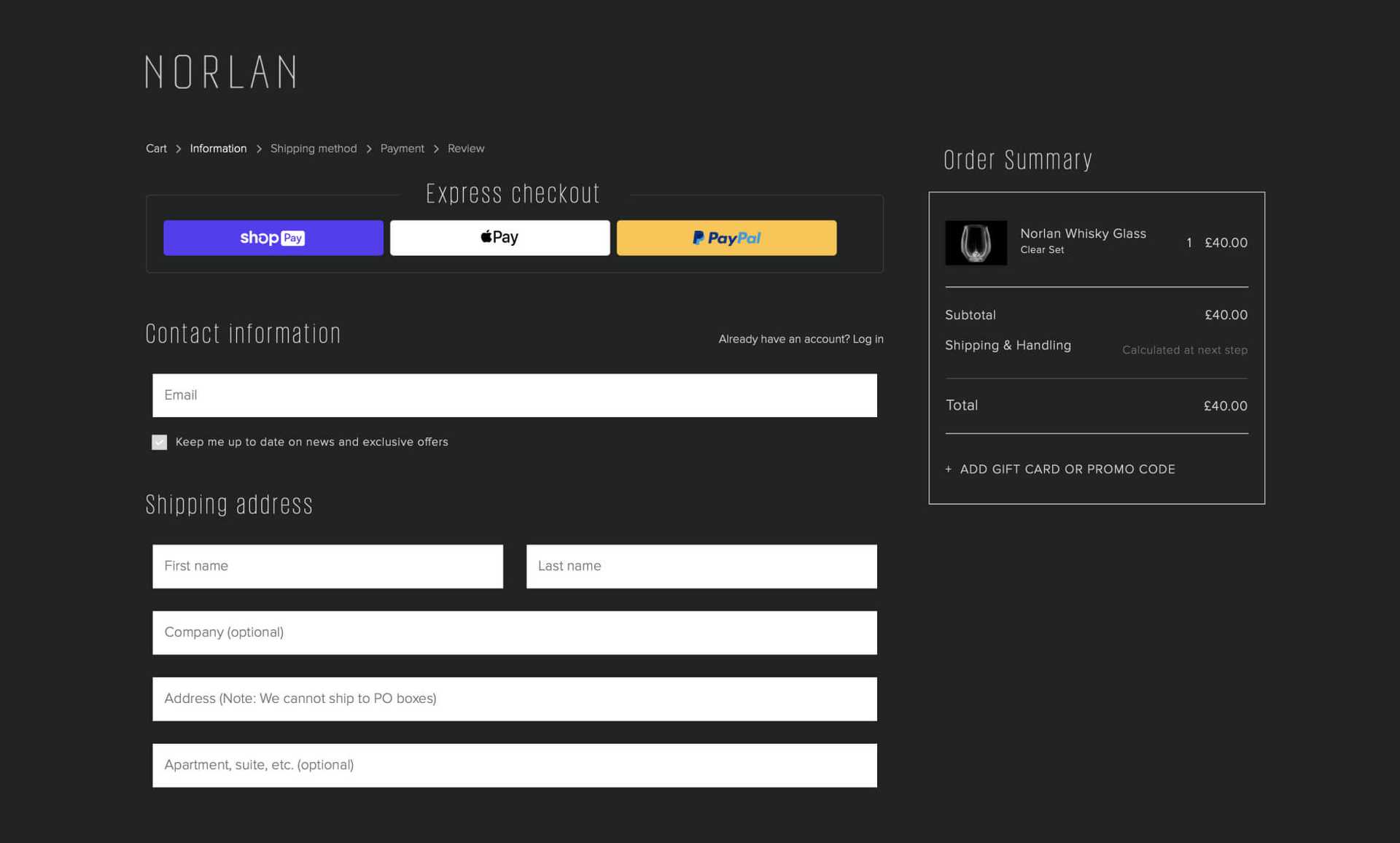Click into the First name field
Image resolution: width=1400 pixels, height=843 pixels.
pyautogui.click(x=327, y=567)
